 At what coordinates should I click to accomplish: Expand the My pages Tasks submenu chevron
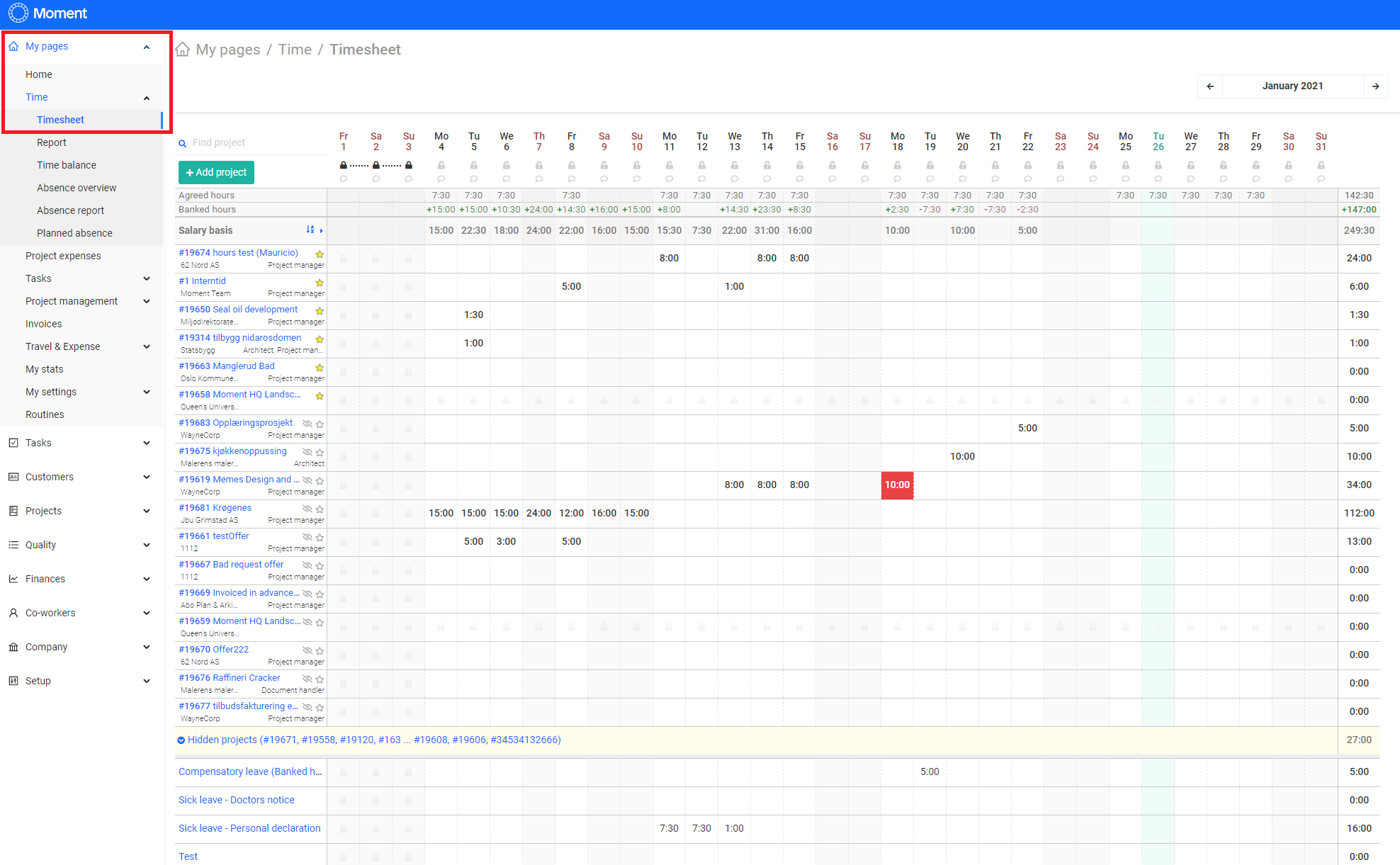pyautogui.click(x=147, y=278)
